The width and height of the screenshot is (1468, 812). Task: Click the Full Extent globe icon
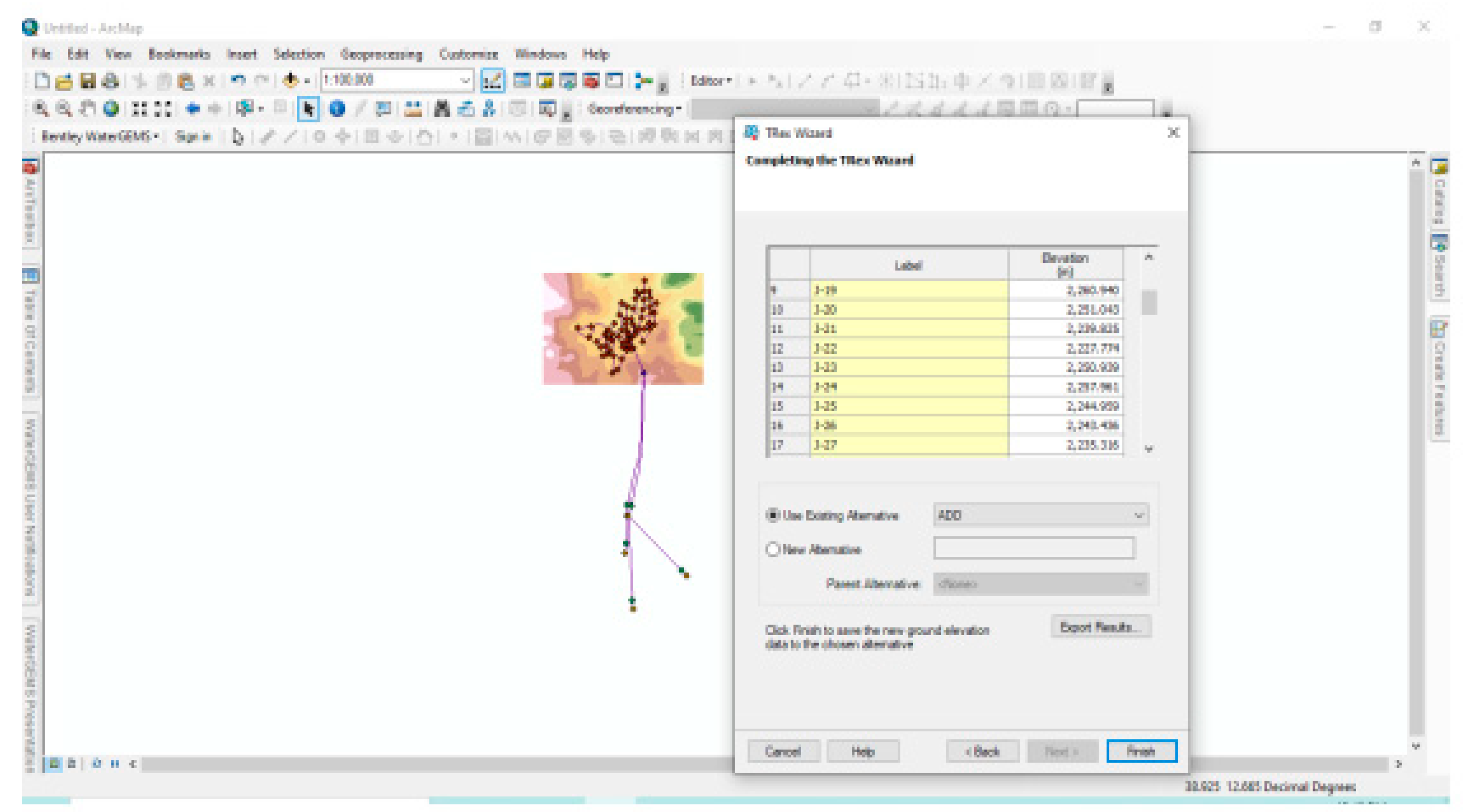point(111,108)
